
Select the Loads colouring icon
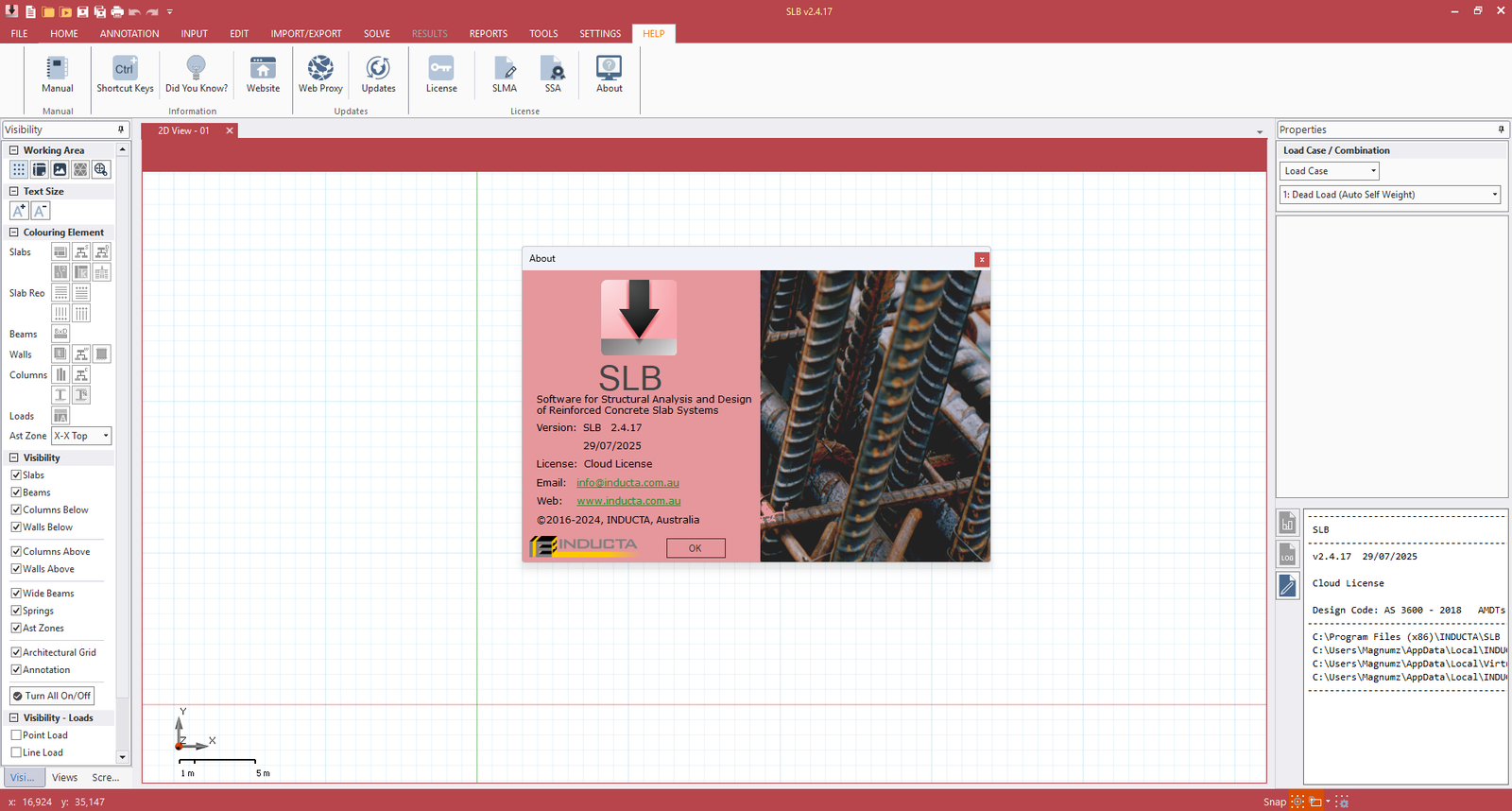point(60,416)
